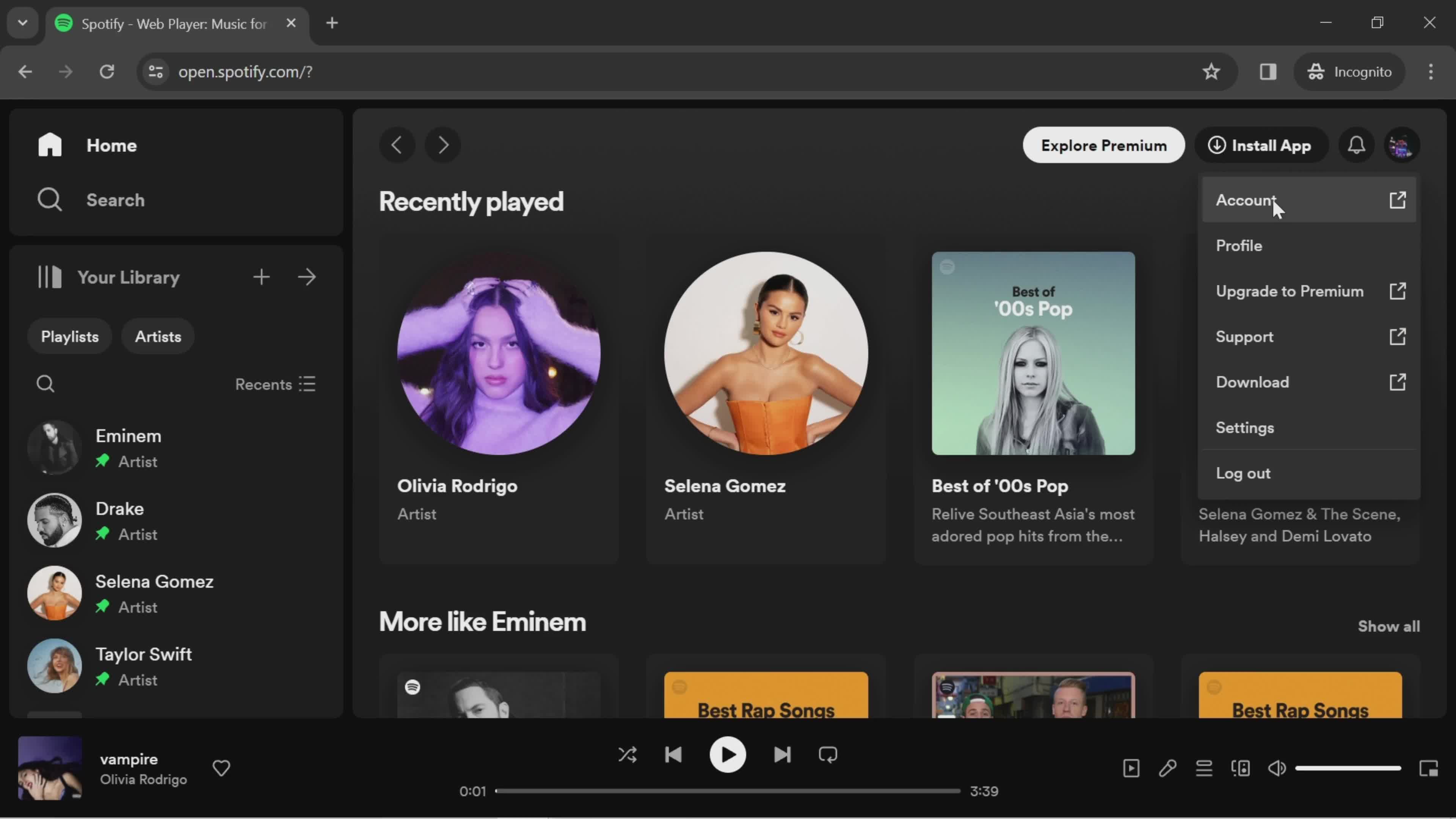The width and height of the screenshot is (1456, 819).
Task: Open notifications bell (What's New)
Action: point(1357,145)
